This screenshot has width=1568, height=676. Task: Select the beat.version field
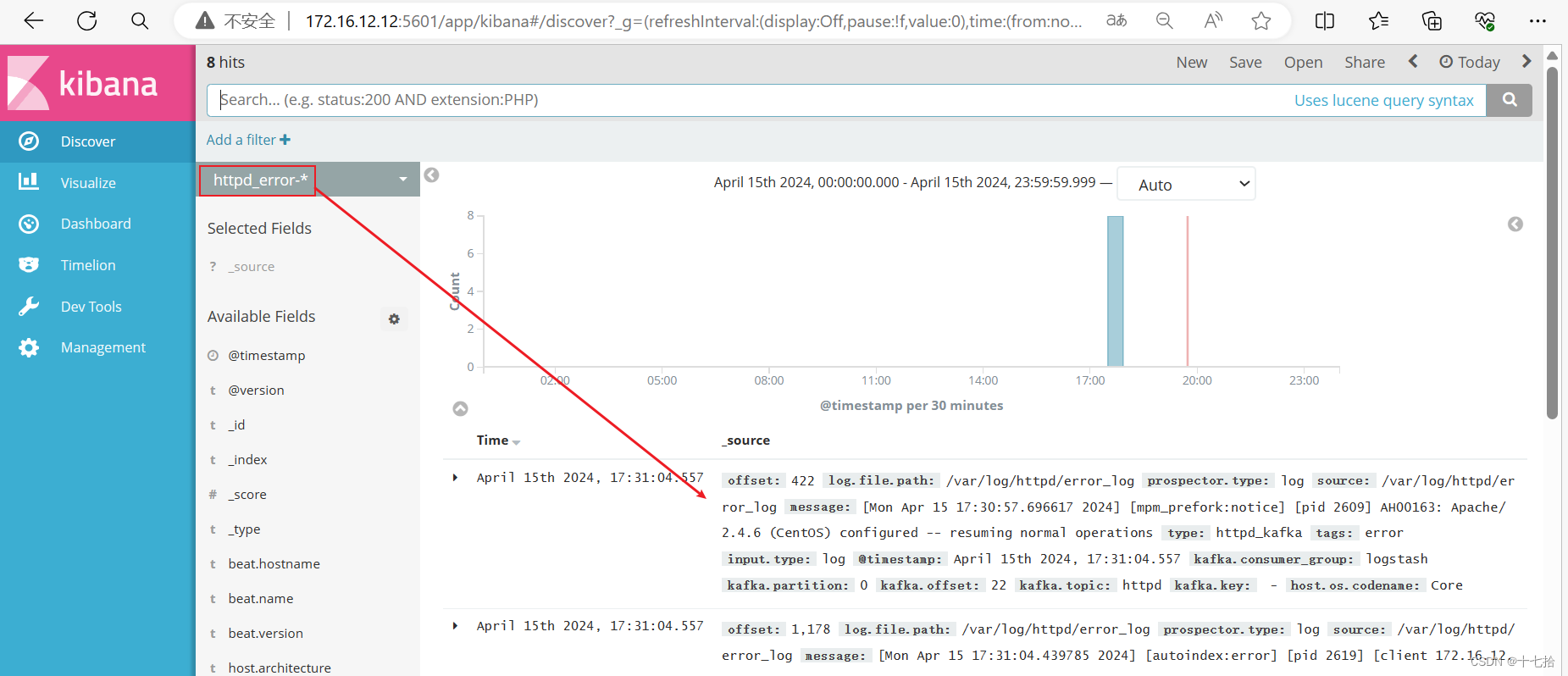[x=265, y=634]
